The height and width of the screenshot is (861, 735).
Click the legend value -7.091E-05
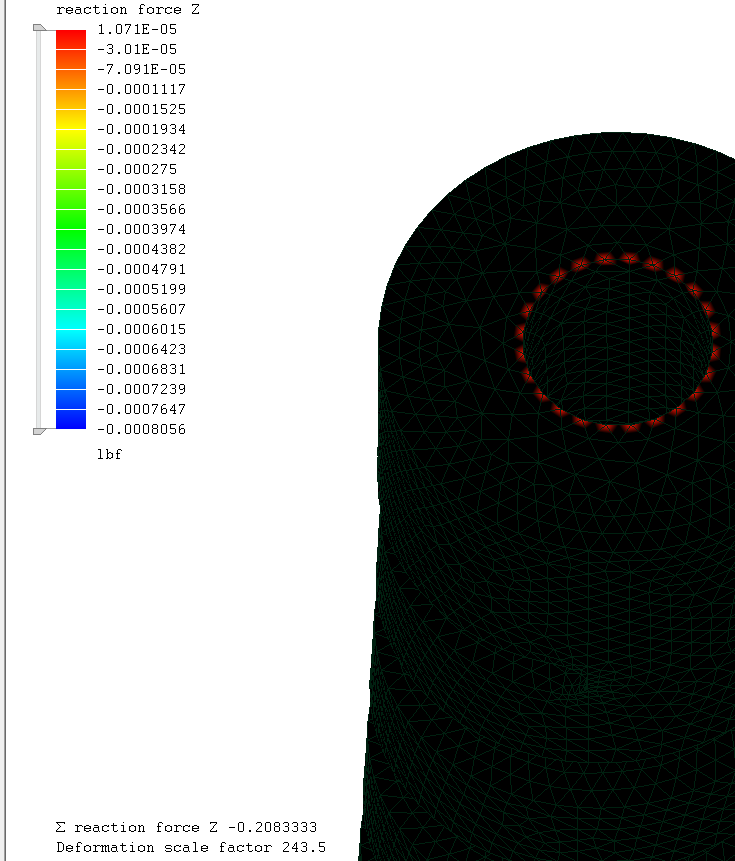142,69
